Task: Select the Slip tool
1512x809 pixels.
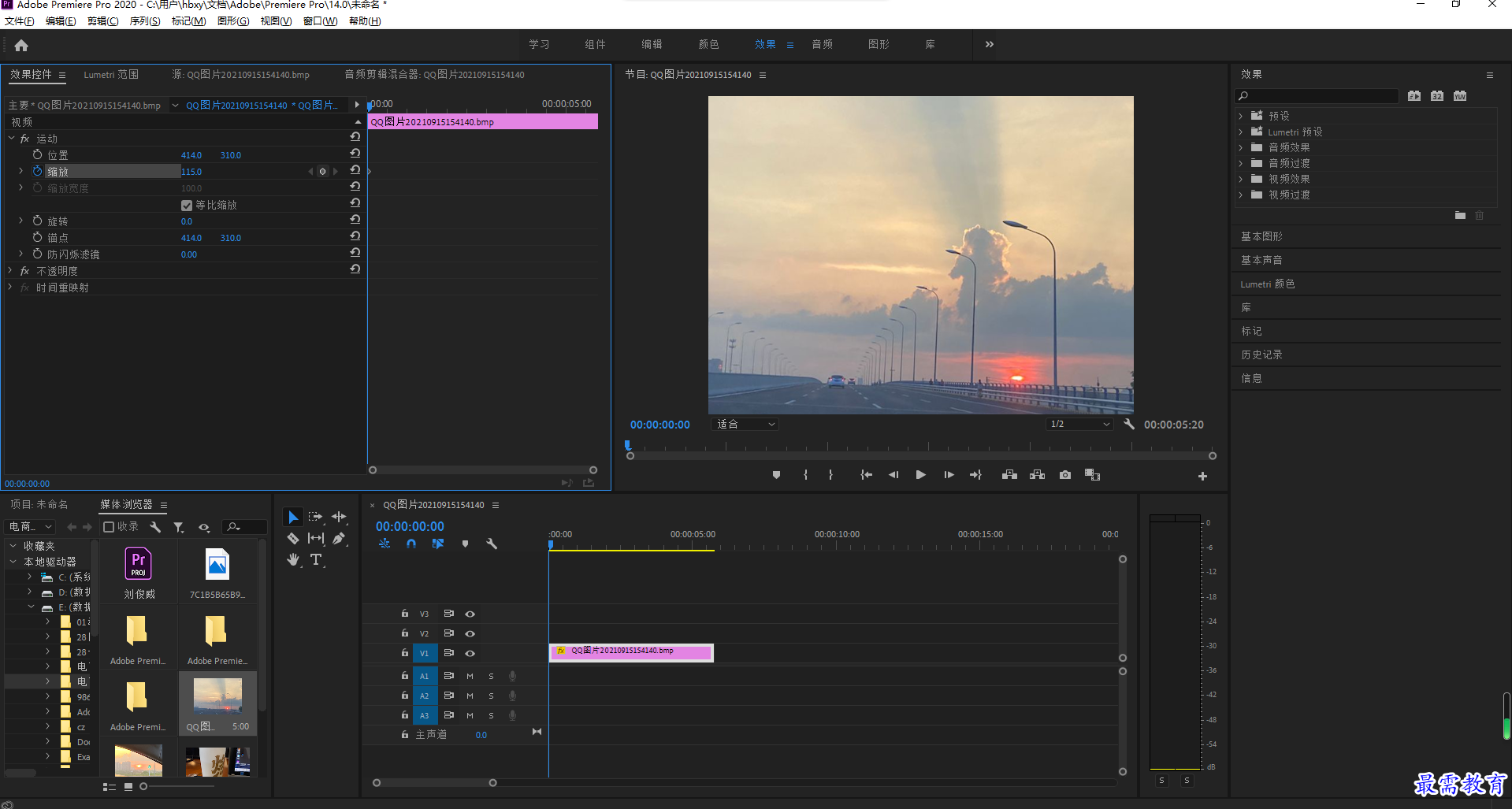Action: coord(316,538)
